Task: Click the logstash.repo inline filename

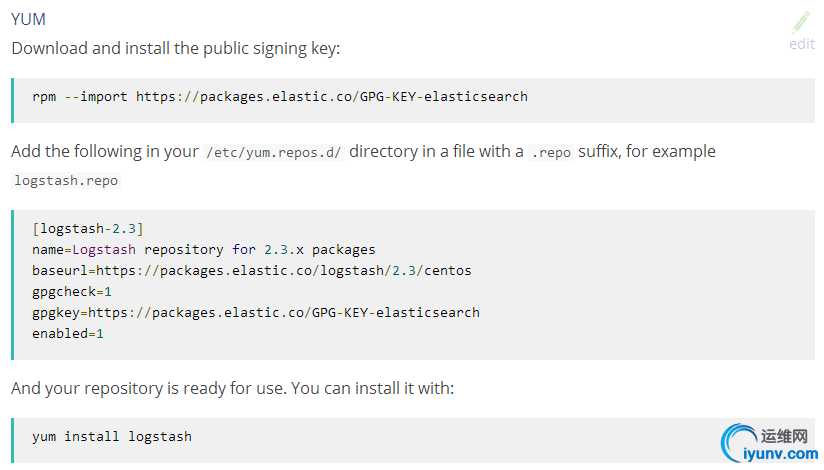Action: coord(66,181)
